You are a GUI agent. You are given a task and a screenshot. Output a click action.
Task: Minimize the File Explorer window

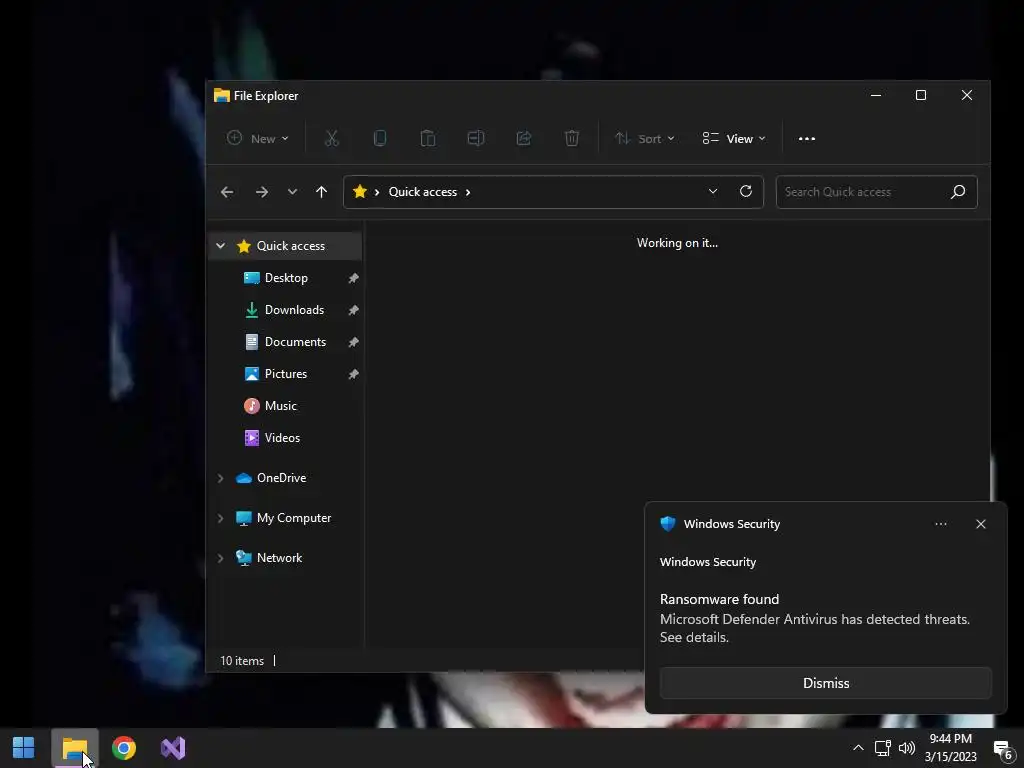pos(876,95)
